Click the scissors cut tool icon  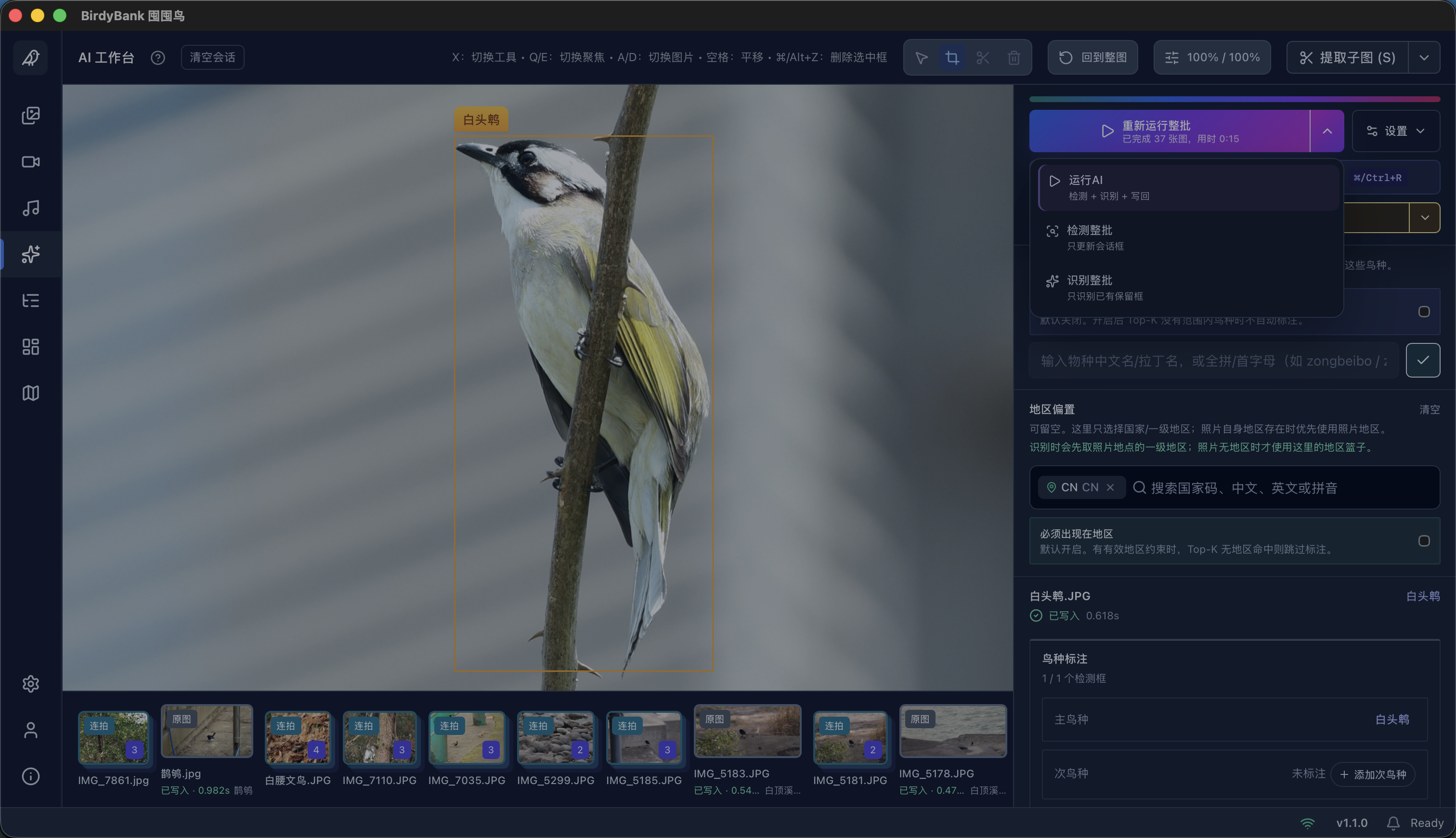[x=983, y=58]
